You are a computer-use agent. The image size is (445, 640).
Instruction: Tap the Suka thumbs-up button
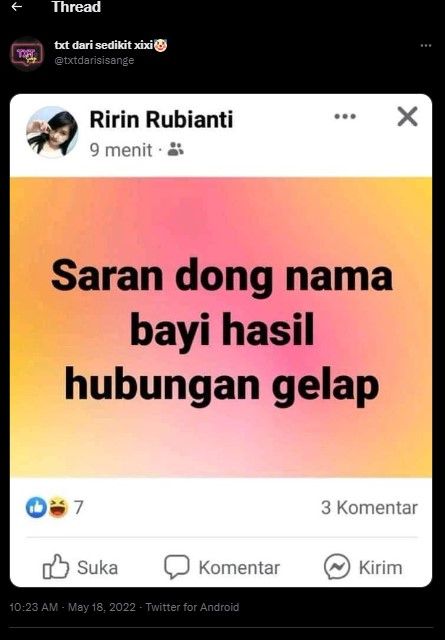pos(80,567)
